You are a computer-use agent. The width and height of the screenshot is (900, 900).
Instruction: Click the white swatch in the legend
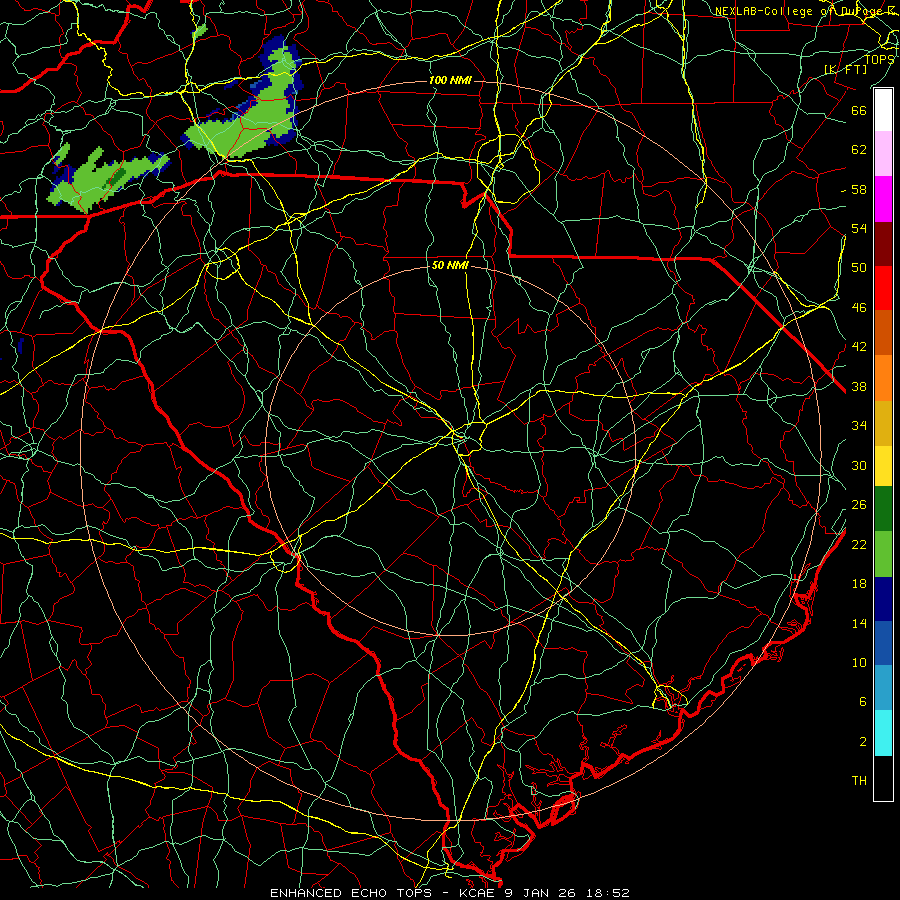(x=883, y=110)
